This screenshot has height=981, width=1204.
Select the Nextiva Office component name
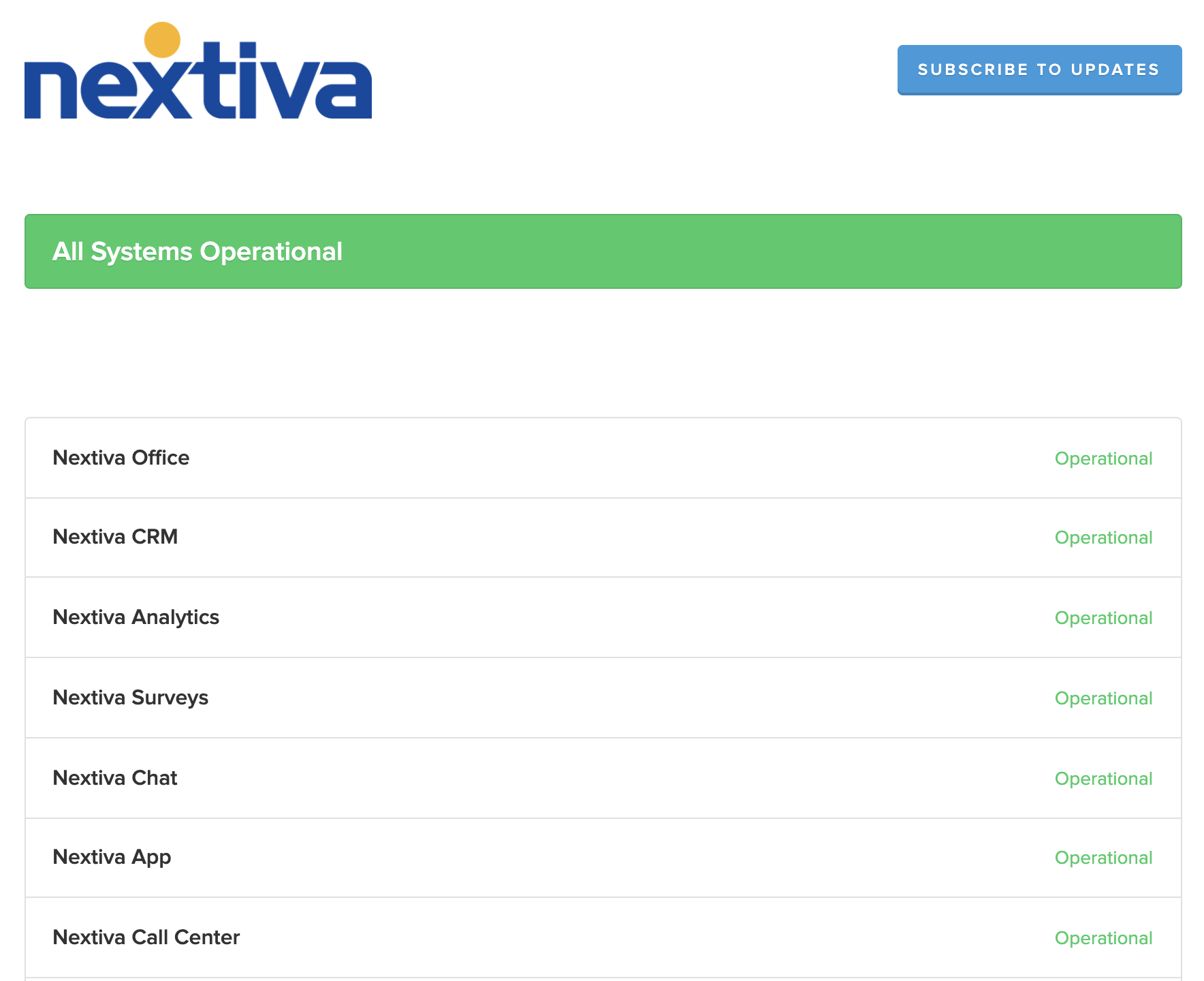[121, 458]
